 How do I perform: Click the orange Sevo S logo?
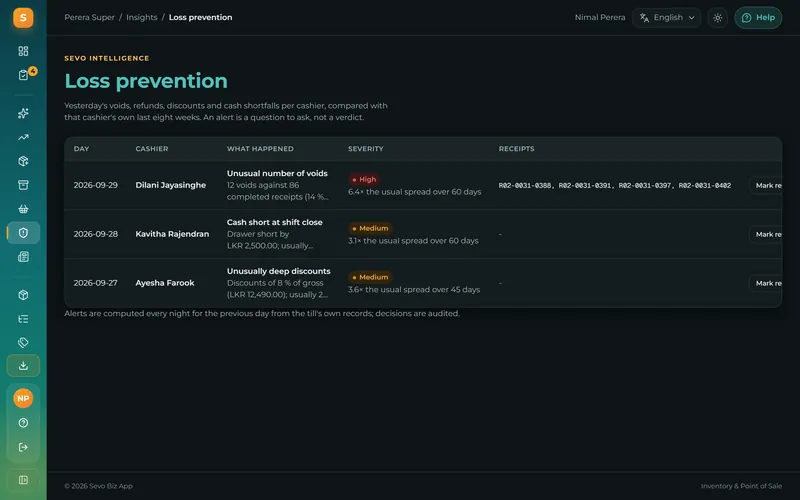pos(23,18)
